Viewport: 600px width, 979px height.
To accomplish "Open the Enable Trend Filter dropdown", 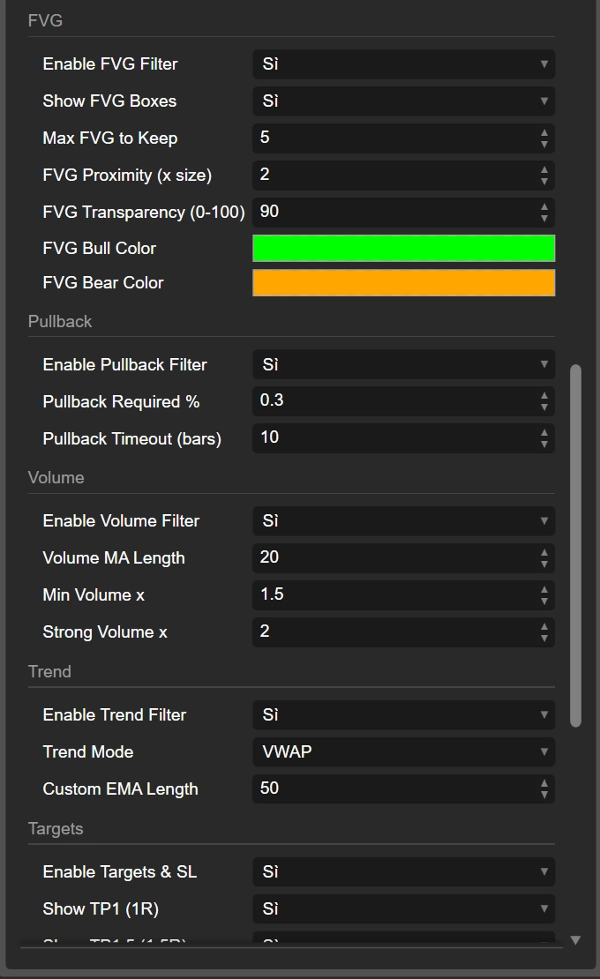I will pyautogui.click(x=403, y=715).
